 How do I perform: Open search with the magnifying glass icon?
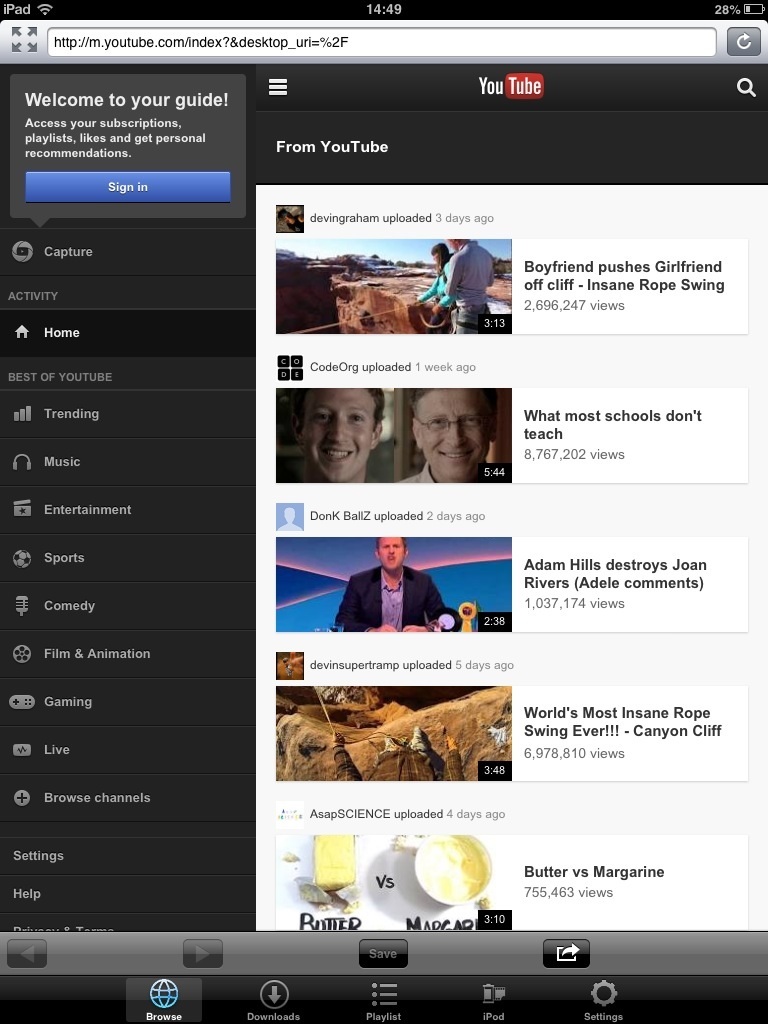click(x=746, y=88)
